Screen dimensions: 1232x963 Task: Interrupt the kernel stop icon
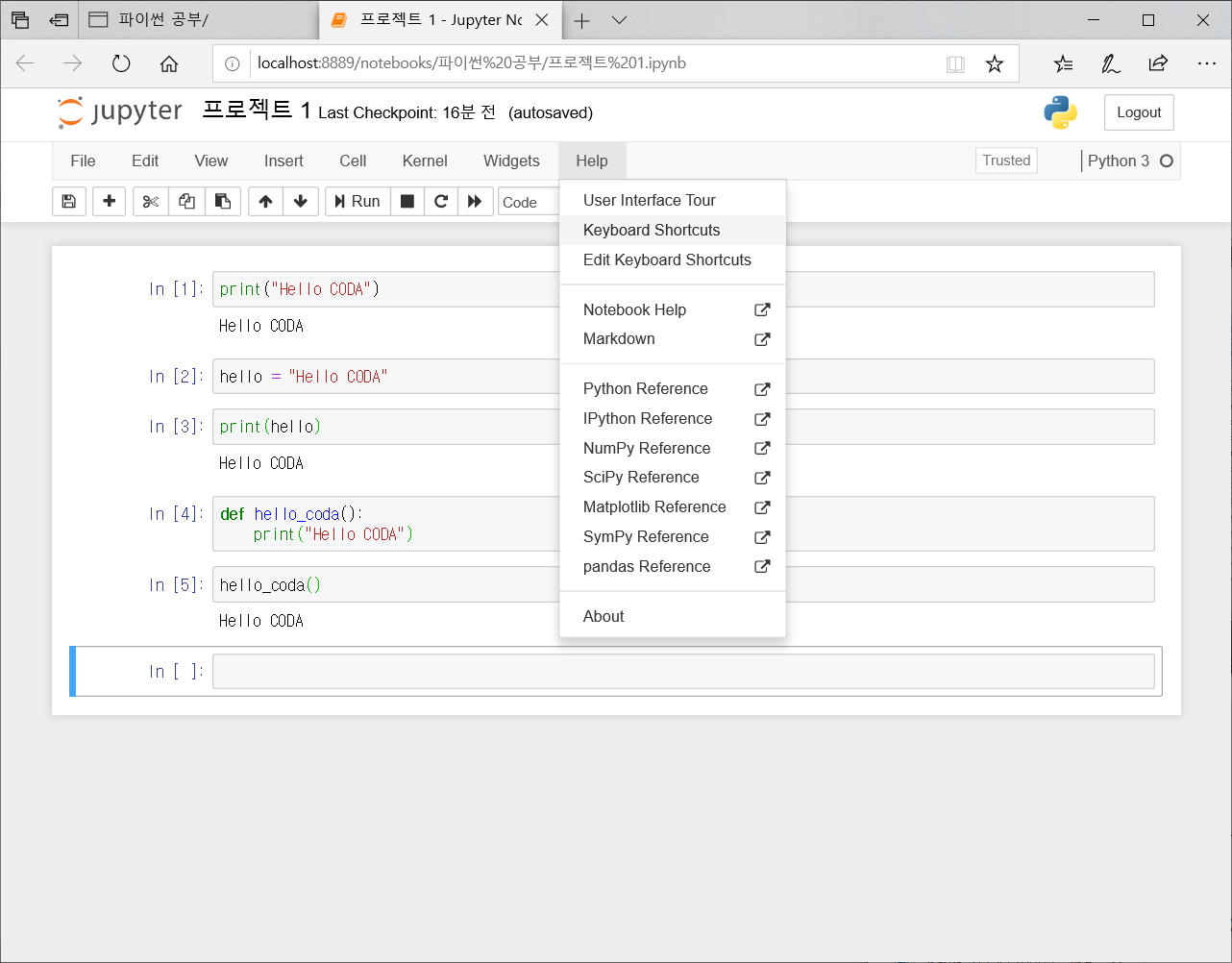(407, 202)
